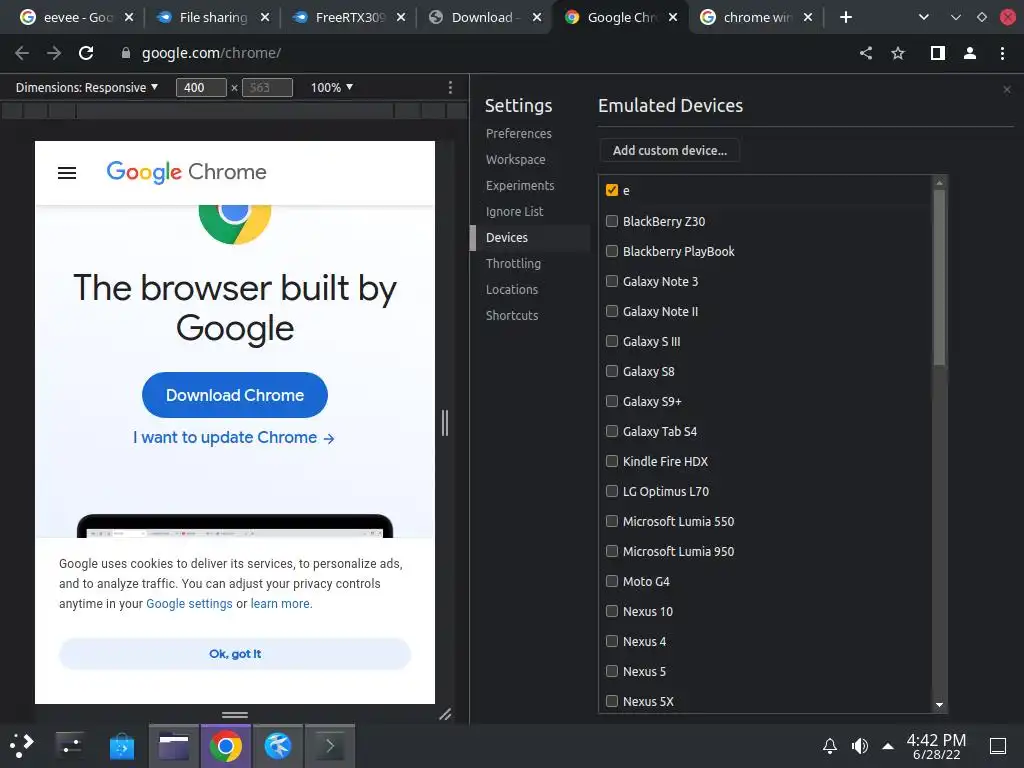Show desktop using the tray button
1024x768 pixels.
[998, 746]
